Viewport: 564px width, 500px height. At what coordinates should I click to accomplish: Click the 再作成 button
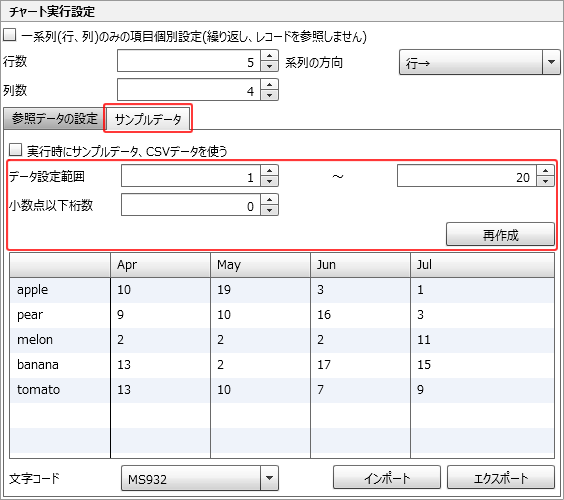point(500,235)
